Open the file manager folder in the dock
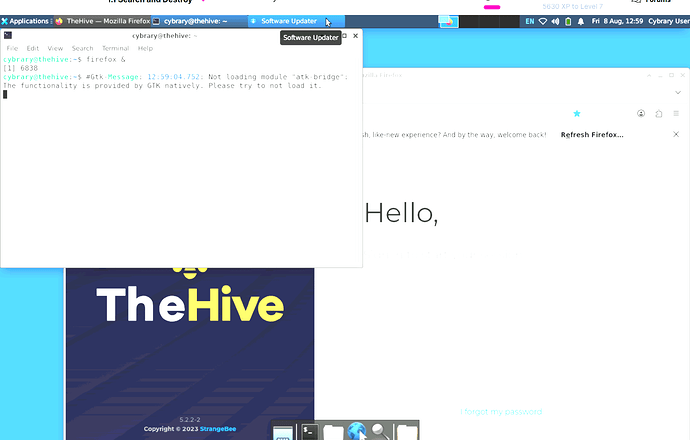This screenshot has width=690, height=440. point(333,432)
